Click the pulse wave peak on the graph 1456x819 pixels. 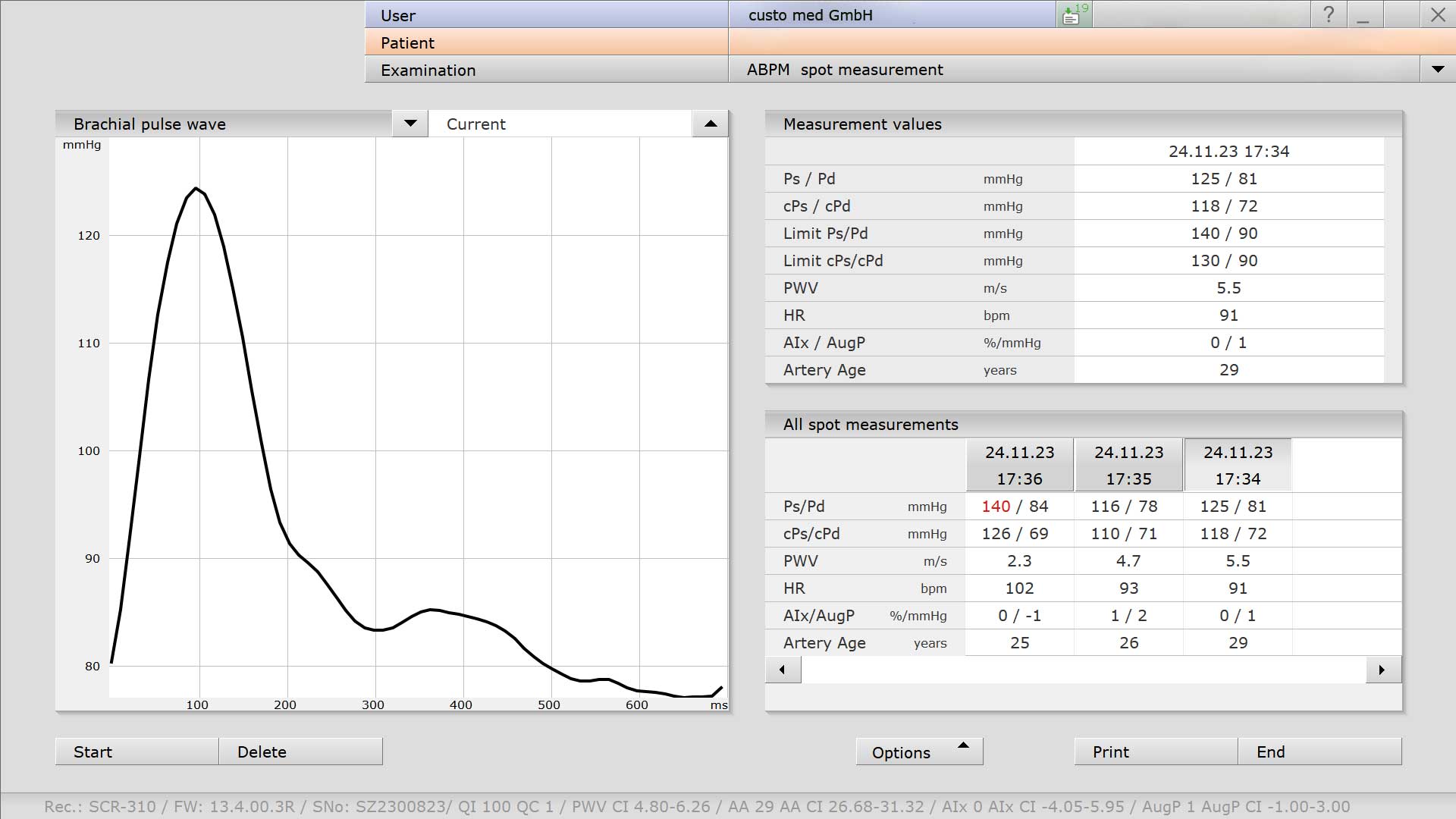pos(196,188)
